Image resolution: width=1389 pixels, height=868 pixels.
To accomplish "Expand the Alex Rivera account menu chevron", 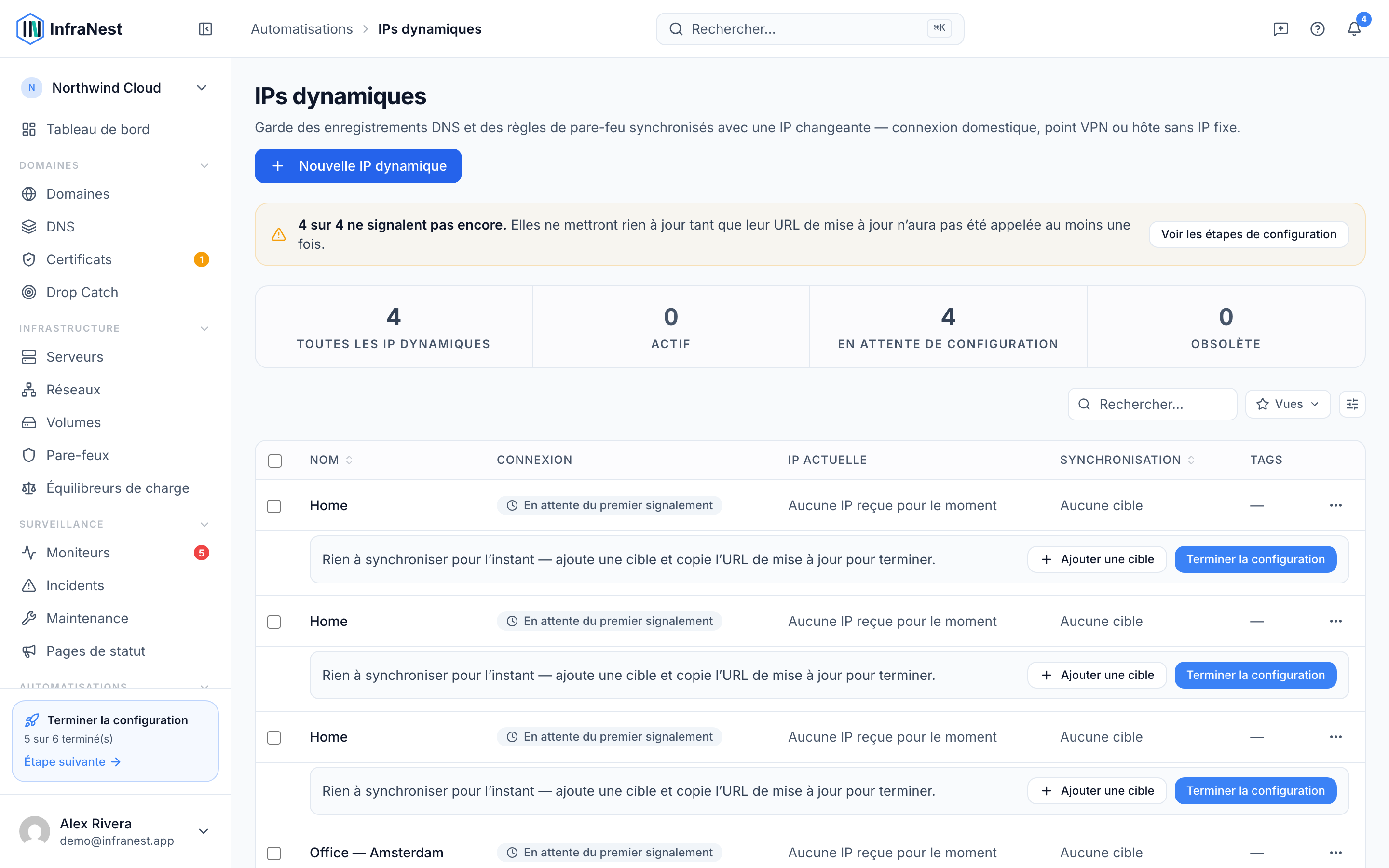I will click(x=203, y=831).
